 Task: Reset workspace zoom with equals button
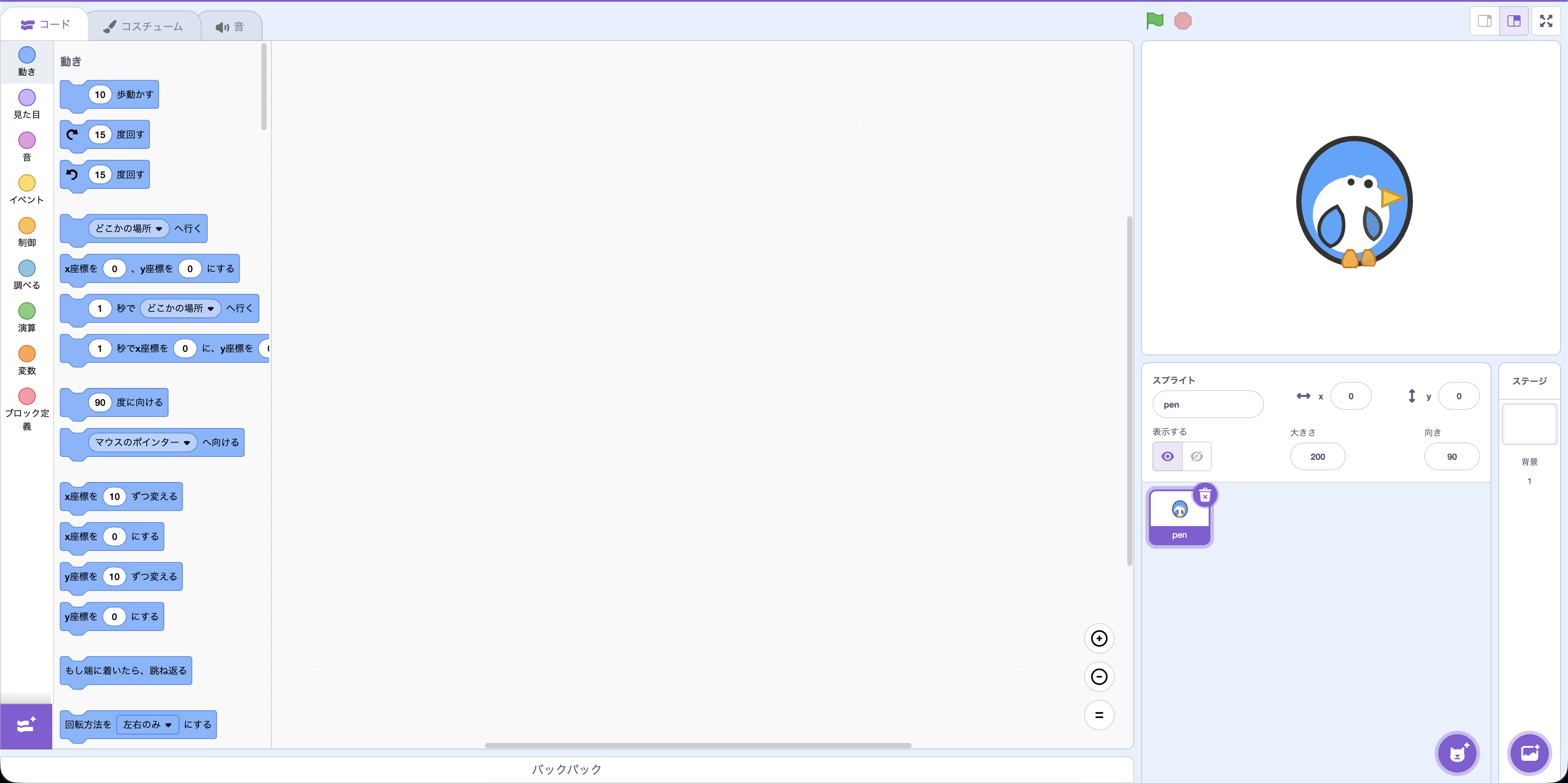[1099, 715]
